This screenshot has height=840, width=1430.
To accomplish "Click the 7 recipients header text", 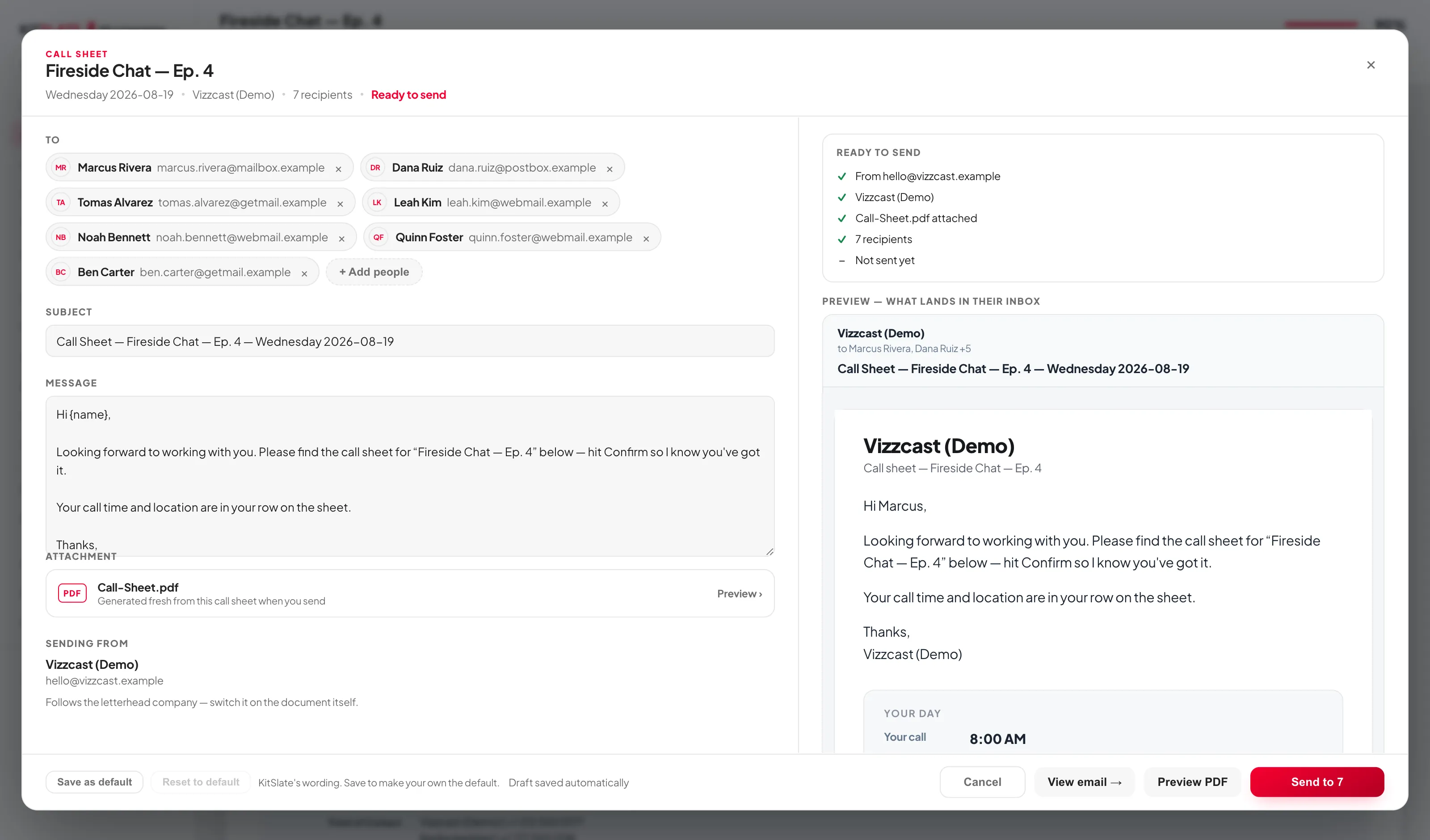I will [x=322, y=95].
